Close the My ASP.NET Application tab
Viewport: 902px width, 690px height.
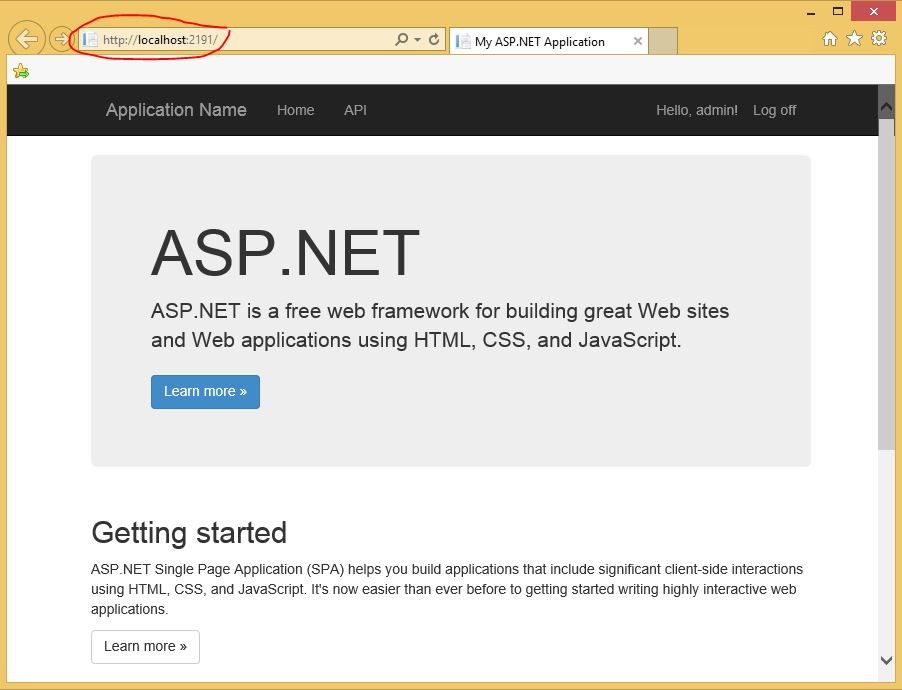(x=638, y=41)
